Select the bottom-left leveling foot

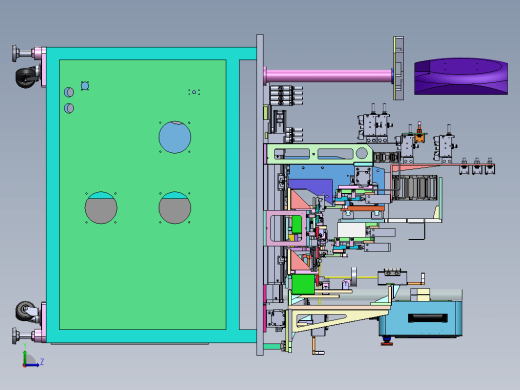[24, 335]
